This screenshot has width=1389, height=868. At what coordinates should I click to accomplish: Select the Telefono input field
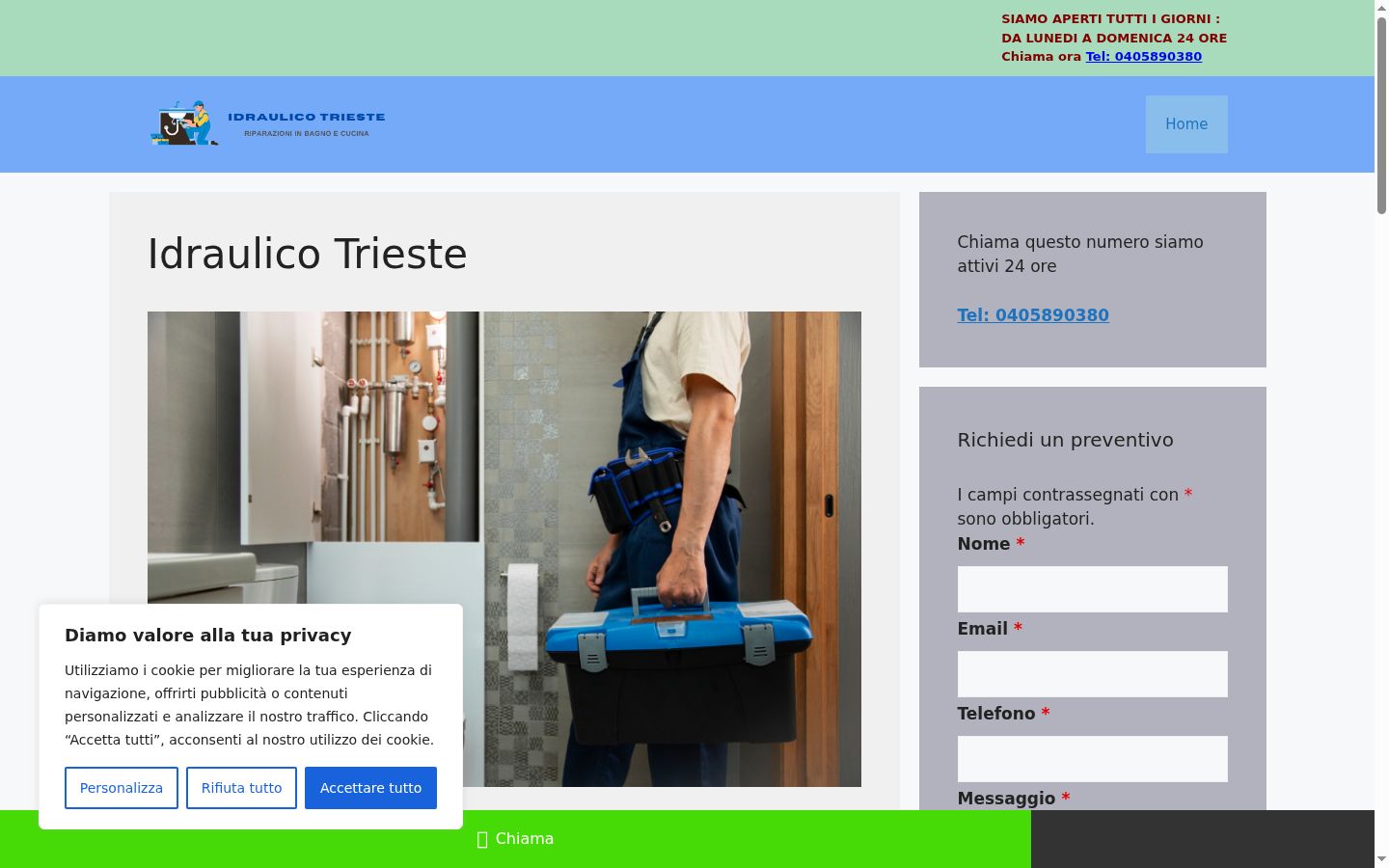[x=1093, y=759]
